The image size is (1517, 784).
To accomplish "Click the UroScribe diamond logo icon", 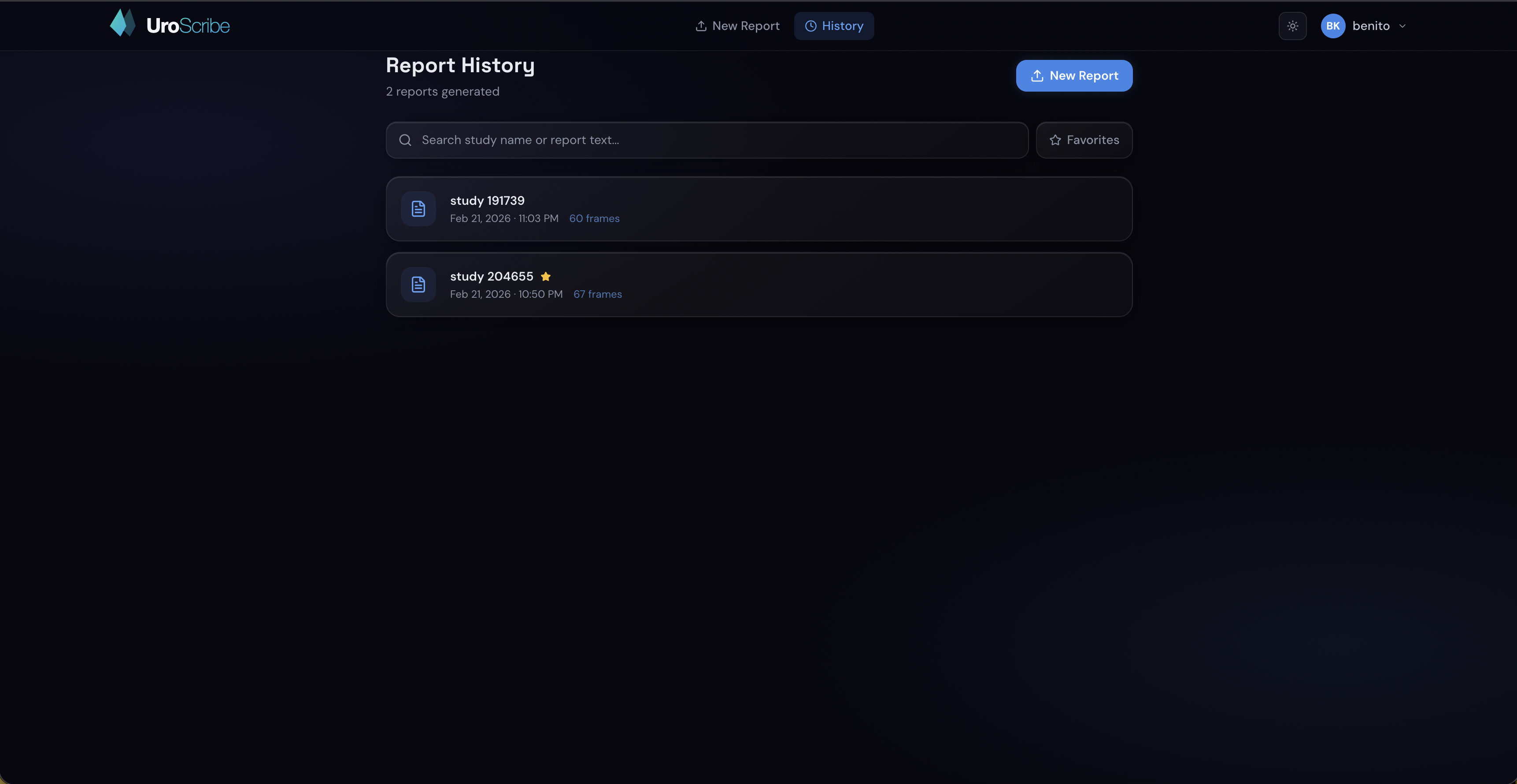I will pos(122,23).
